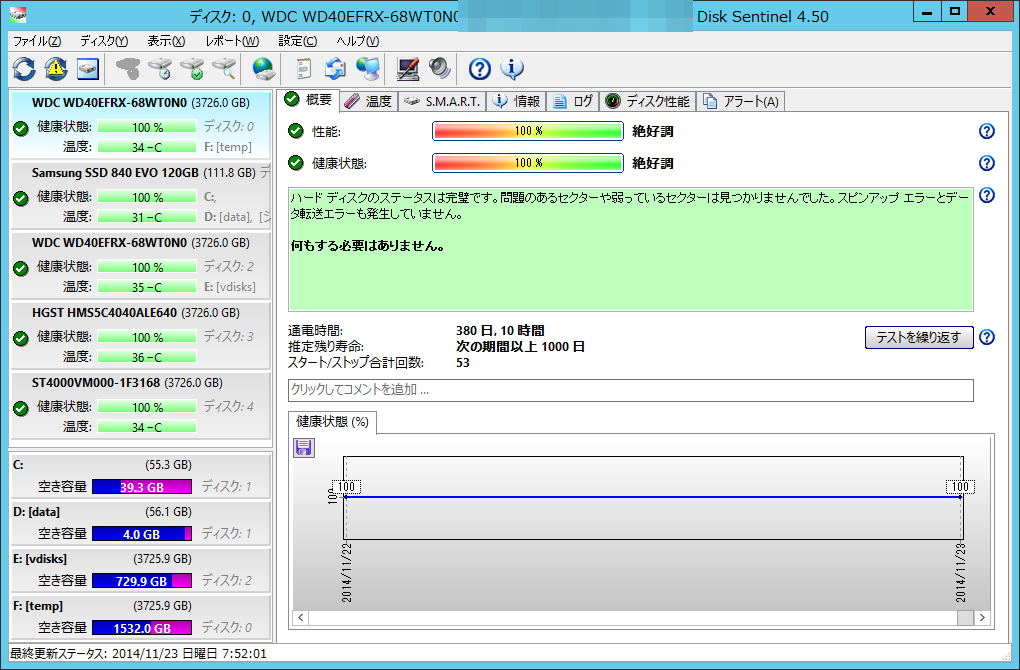This screenshot has height=670, width=1020.
Task: Click the save floppy icon above the health graph
Action: click(304, 448)
